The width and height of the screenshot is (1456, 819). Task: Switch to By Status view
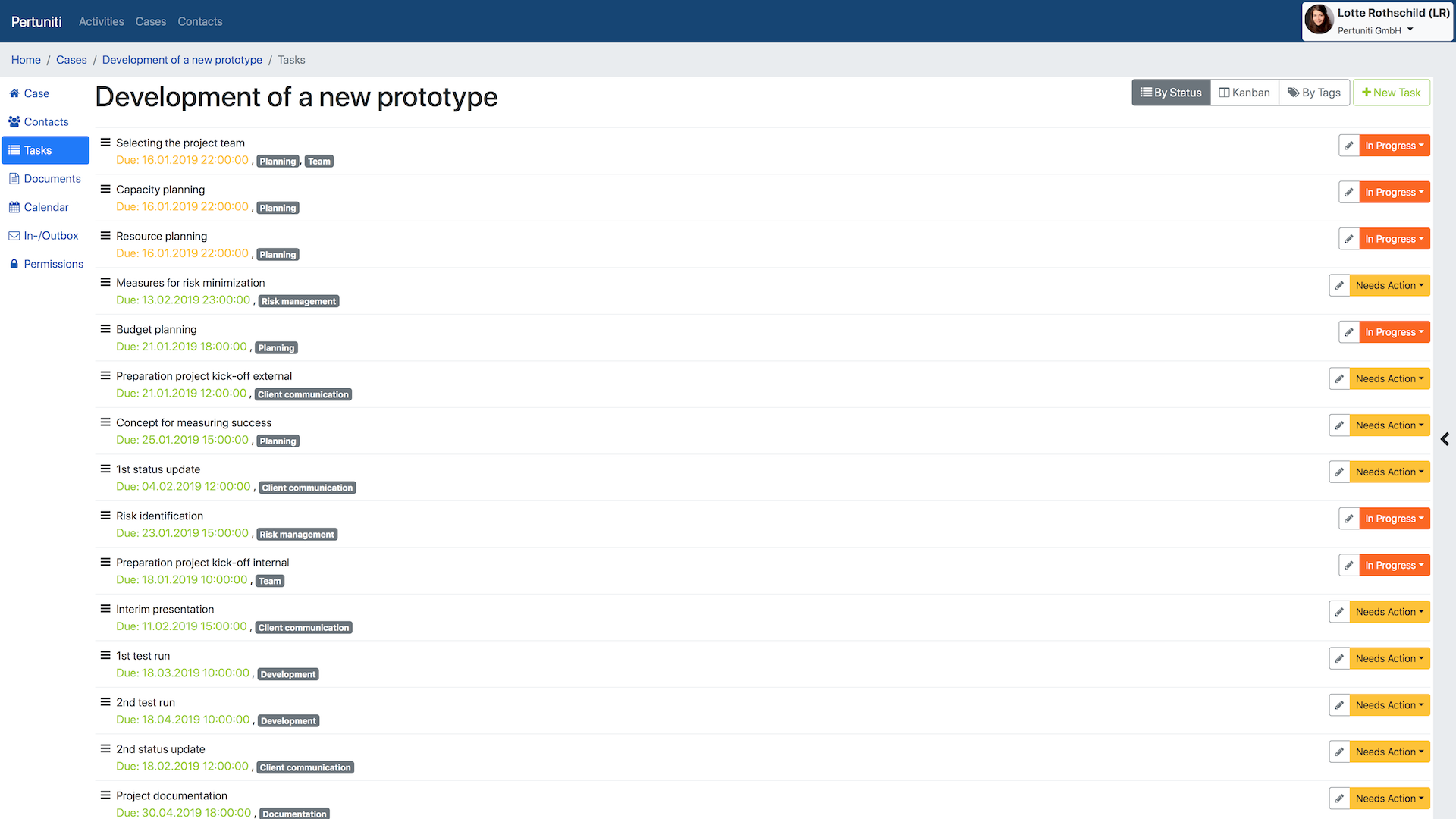click(1170, 92)
